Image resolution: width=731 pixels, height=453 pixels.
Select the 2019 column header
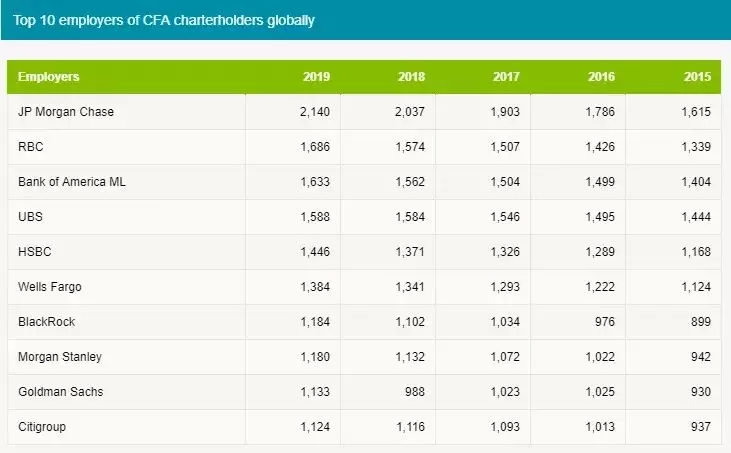(x=316, y=77)
